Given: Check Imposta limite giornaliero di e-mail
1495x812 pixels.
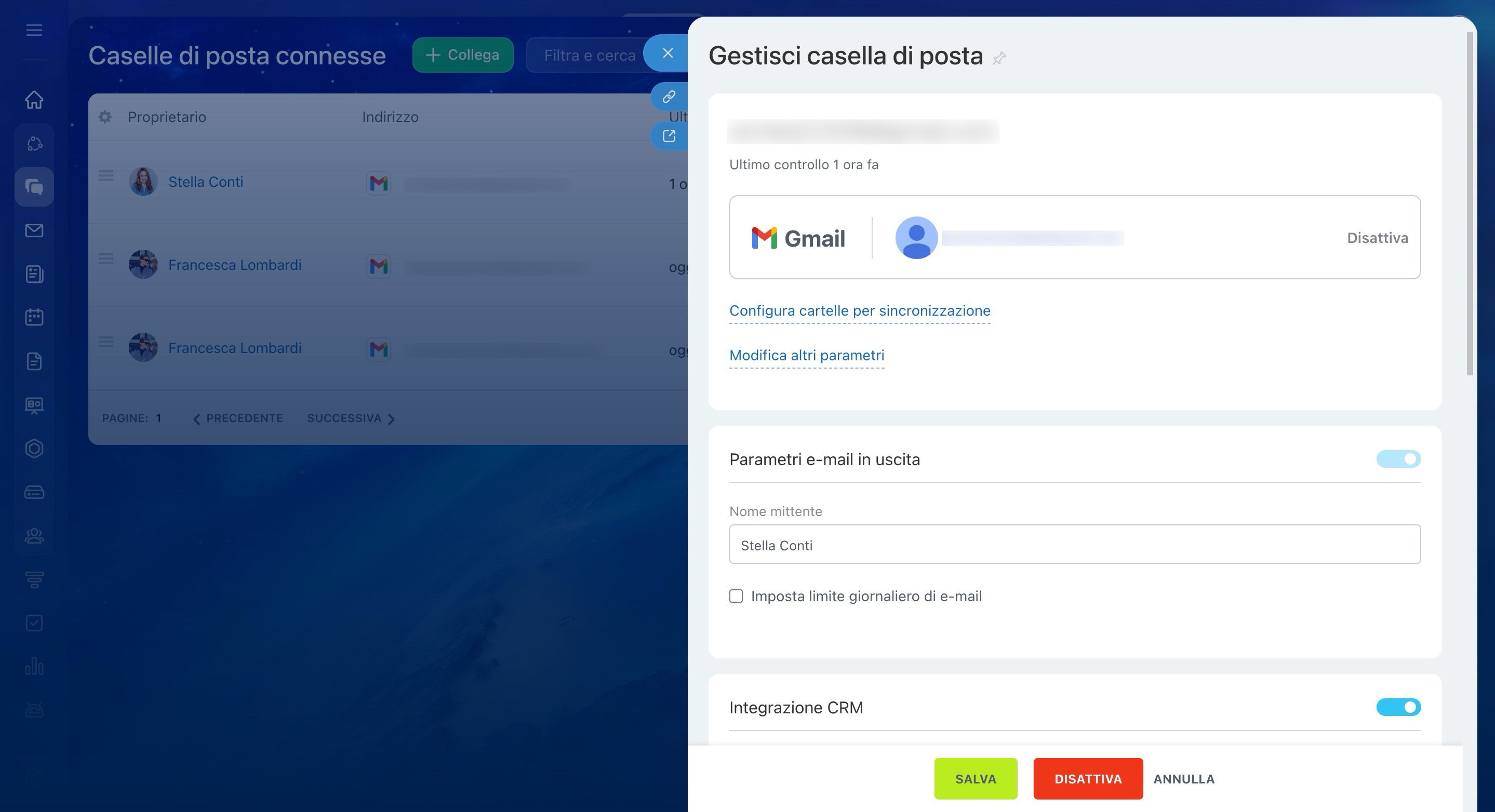Looking at the screenshot, I should coord(736,596).
